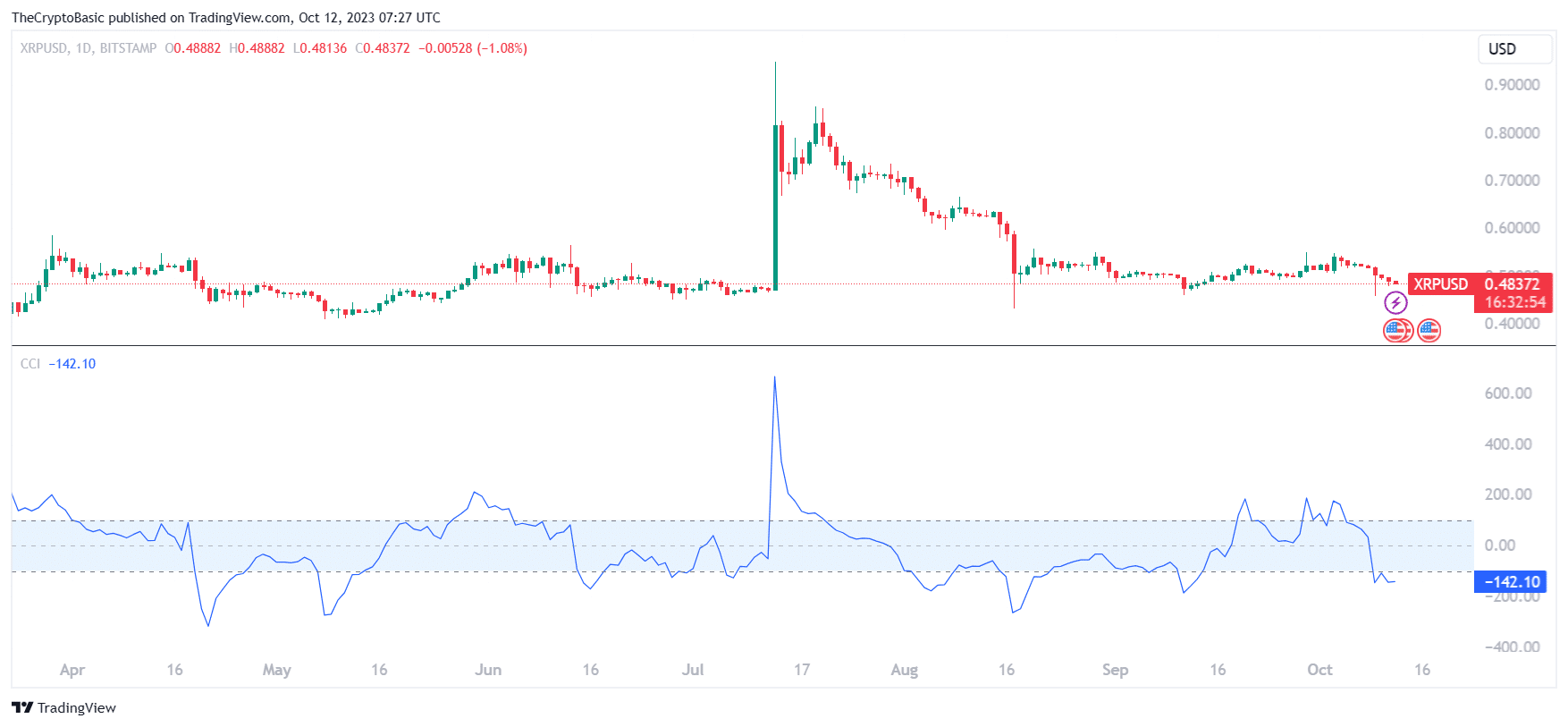The width and height of the screenshot is (1568, 727).
Task: Click the change value −0.00528 (−1.08%)
Action: (473, 48)
